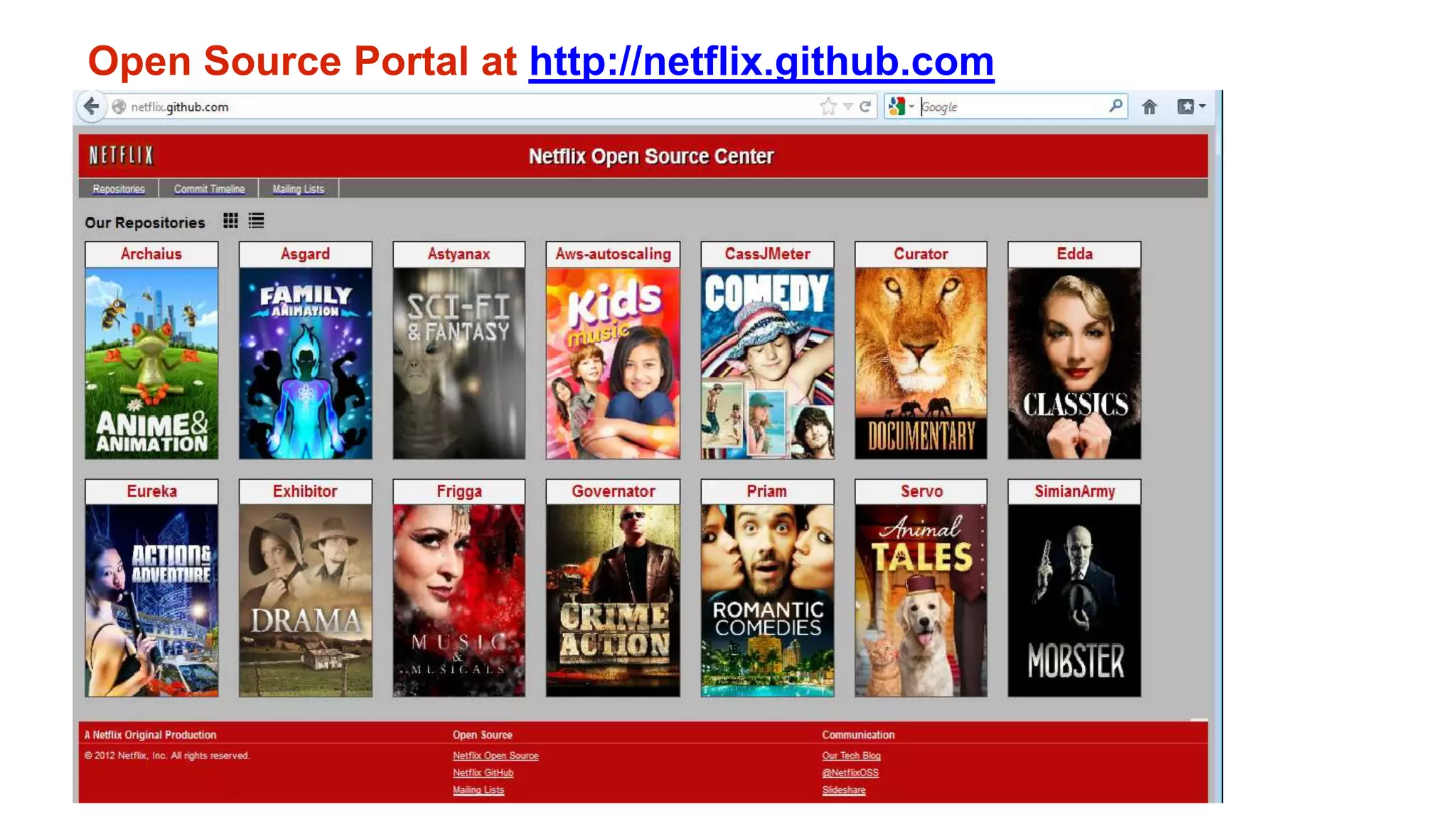Switch repositories to list view
The image size is (1456, 819).
[256, 221]
